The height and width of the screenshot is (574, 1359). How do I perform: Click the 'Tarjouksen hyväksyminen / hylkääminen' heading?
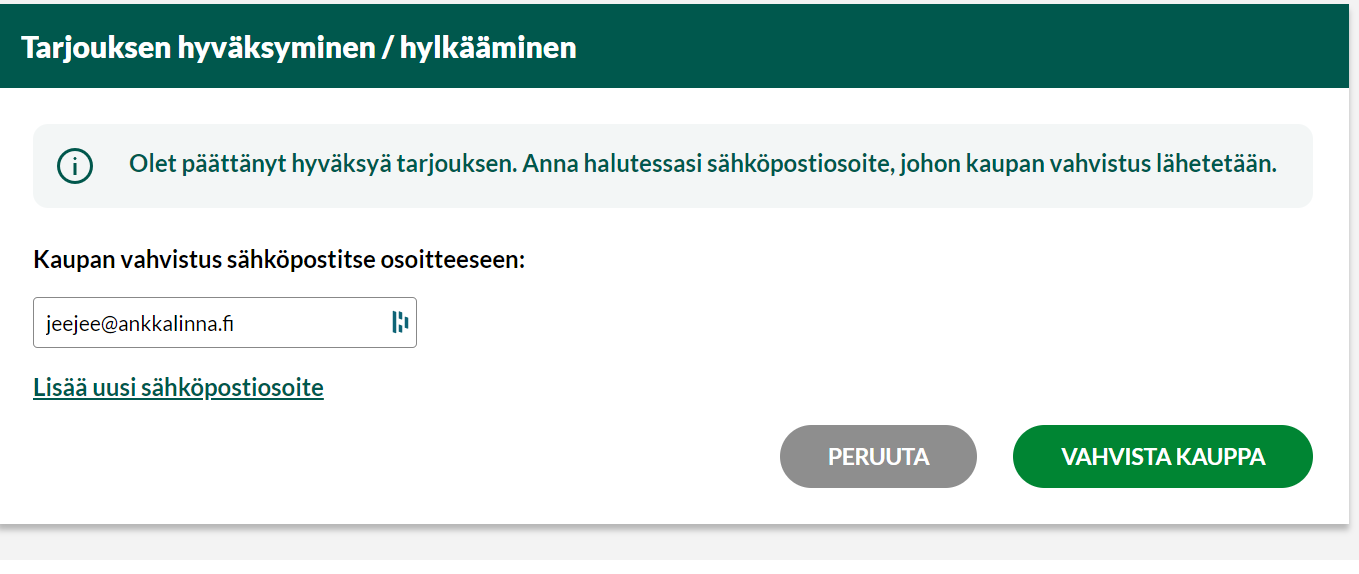pos(299,47)
